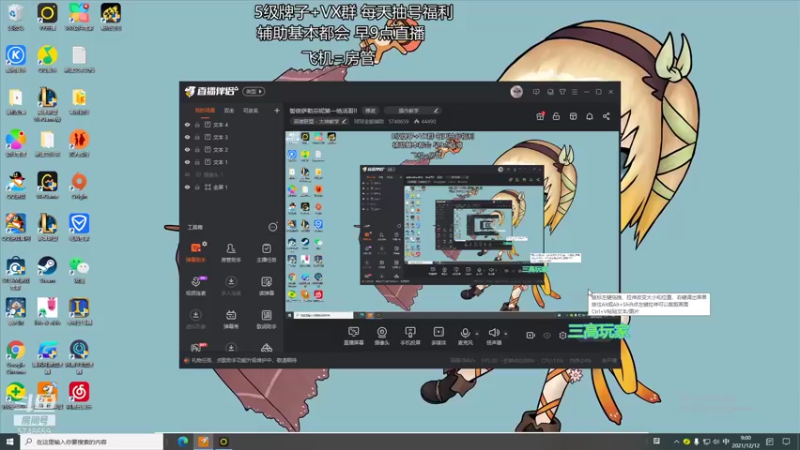Show the hidden camera layer

coord(187,174)
